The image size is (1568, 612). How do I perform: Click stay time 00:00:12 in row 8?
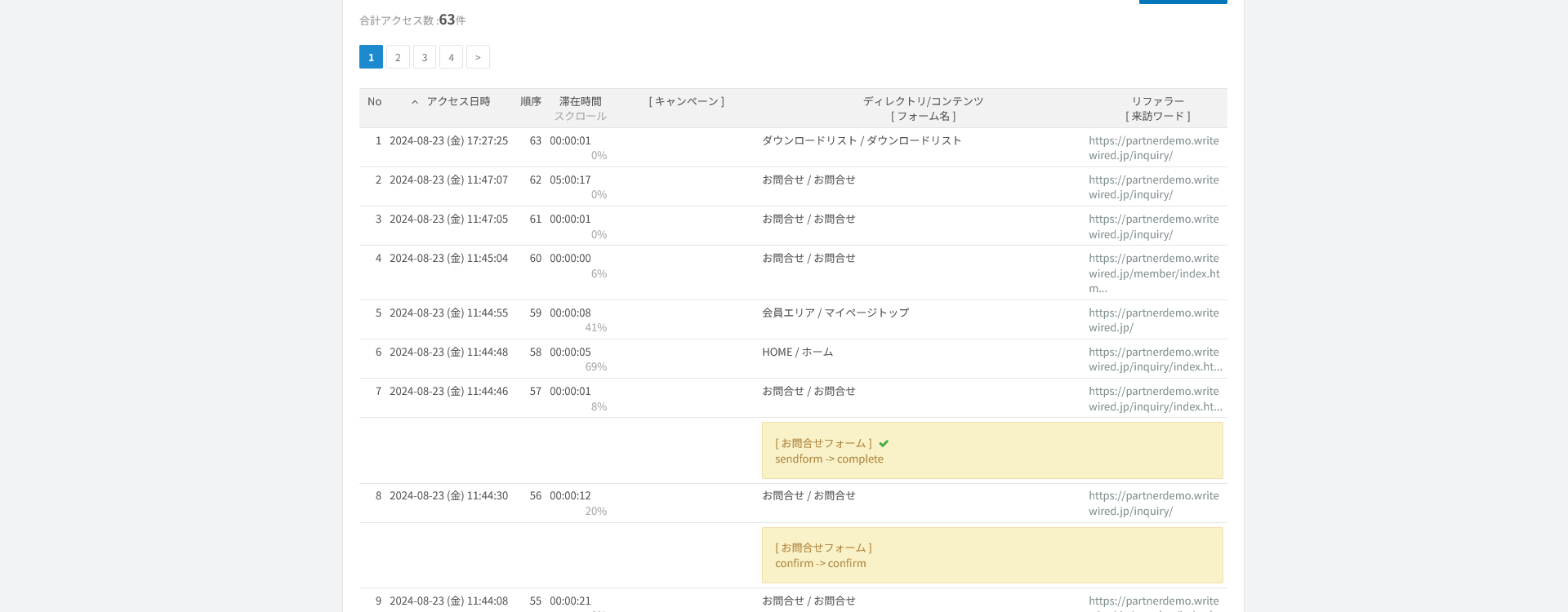570,496
